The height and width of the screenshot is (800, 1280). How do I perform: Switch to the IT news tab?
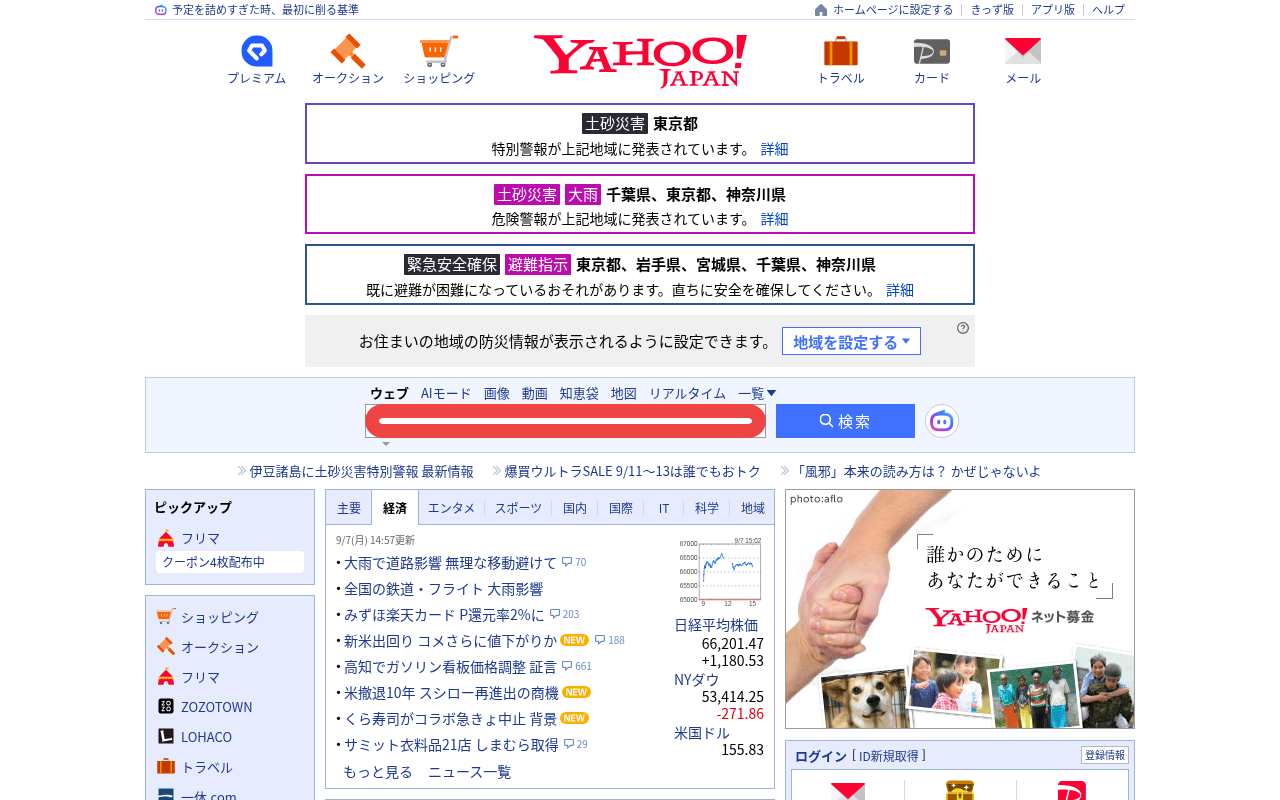(x=664, y=508)
